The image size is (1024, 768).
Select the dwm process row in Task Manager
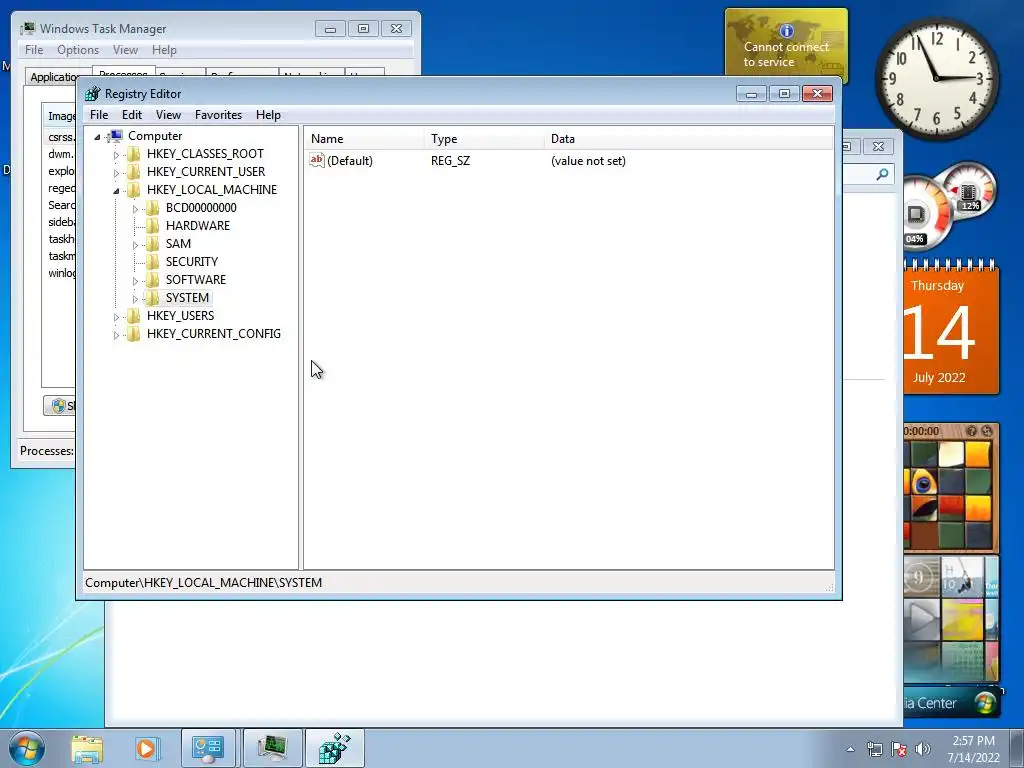(x=61, y=154)
